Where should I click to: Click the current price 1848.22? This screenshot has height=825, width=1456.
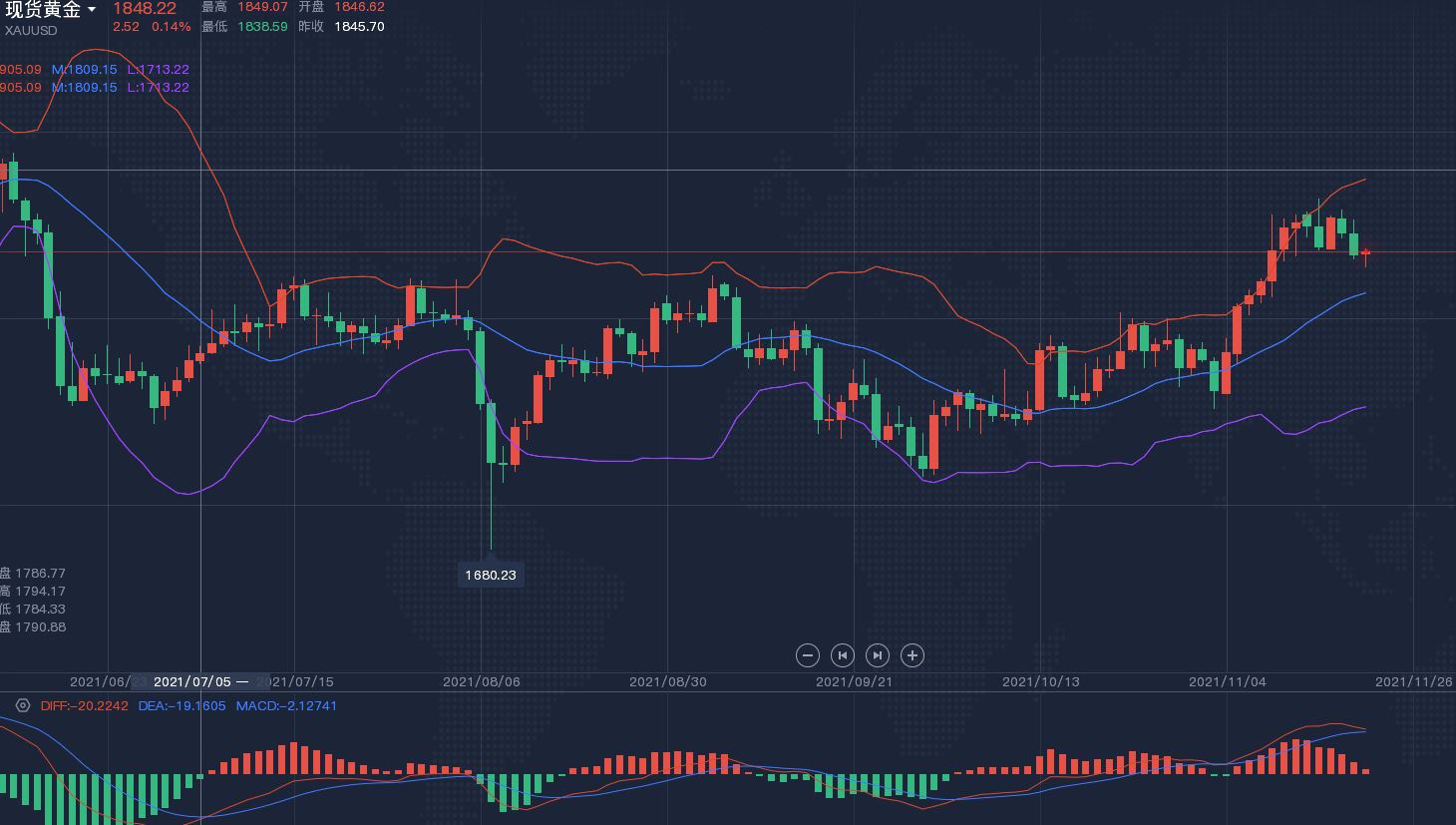pyautogui.click(x=144, y=9)
